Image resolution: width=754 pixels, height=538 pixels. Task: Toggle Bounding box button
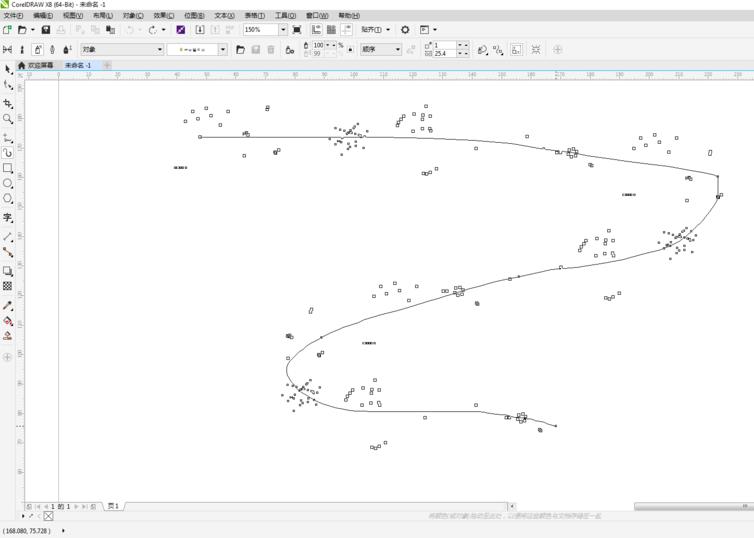point(536,50)
